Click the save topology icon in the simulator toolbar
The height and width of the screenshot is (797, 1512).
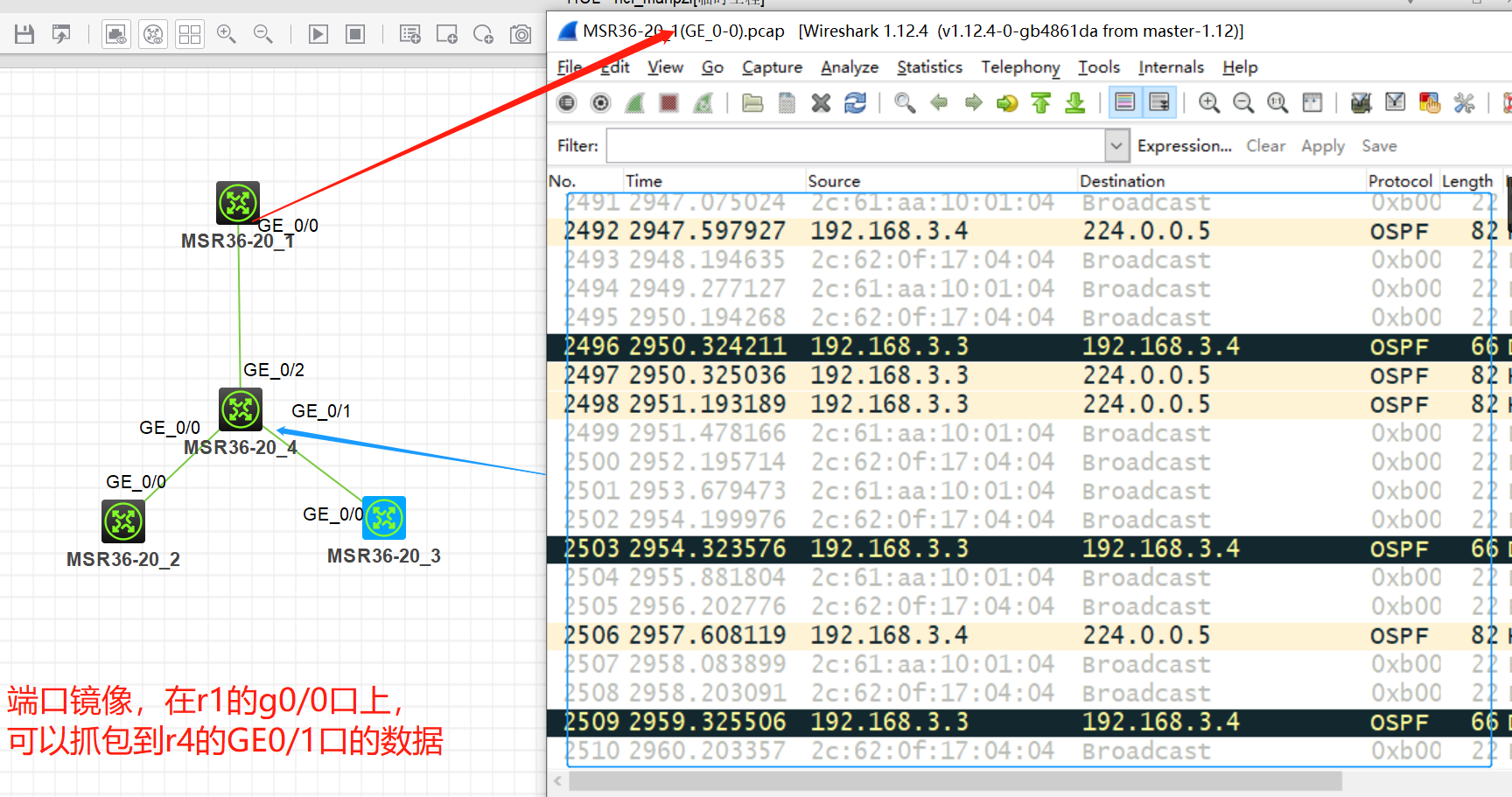pos(24,34)
